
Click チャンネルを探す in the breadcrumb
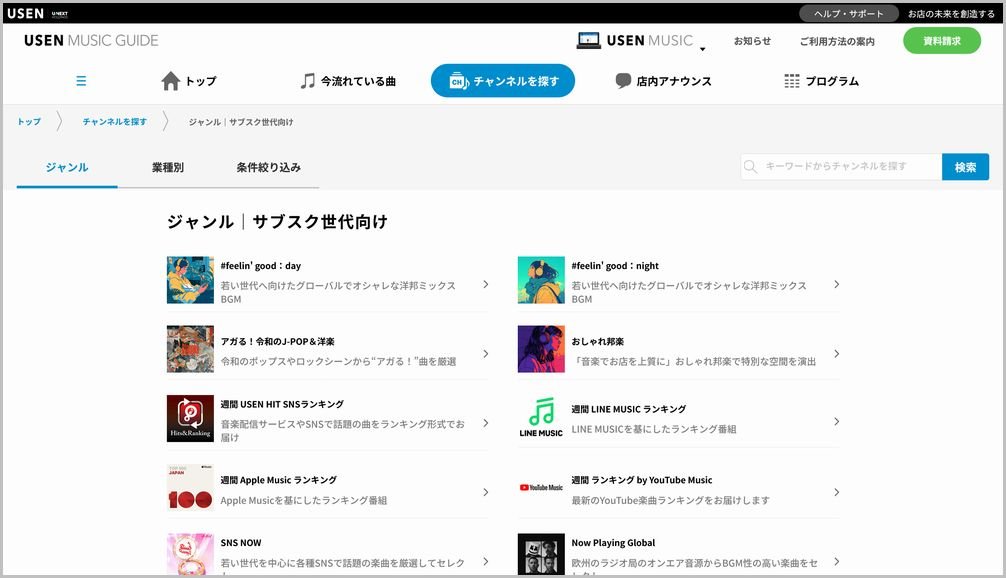point(114,121)
